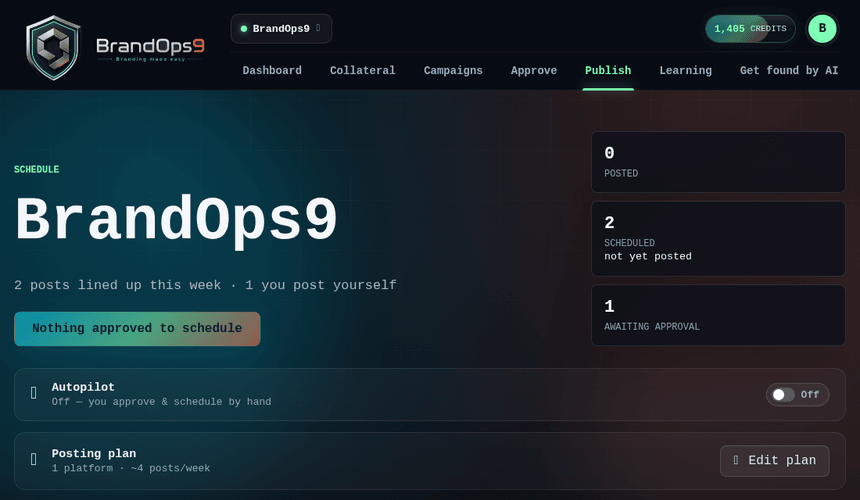860x500 pixels.
Task: Click the SCHEDULE section label
Action: [x=36, y=169]
